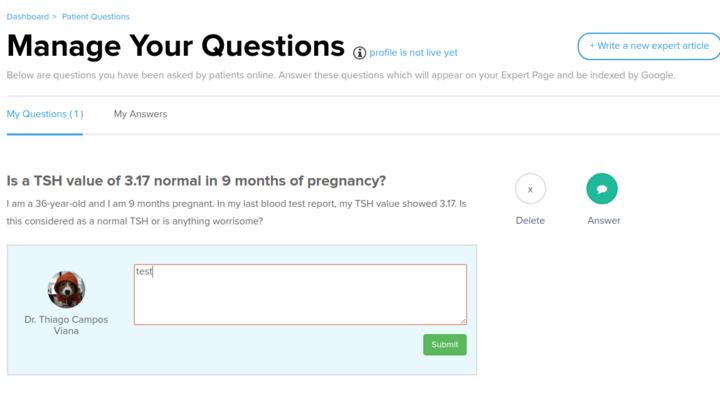This screenshot has width=720, height=393.
Task: Click the Delete label under x icon
Action: point(530,220)
